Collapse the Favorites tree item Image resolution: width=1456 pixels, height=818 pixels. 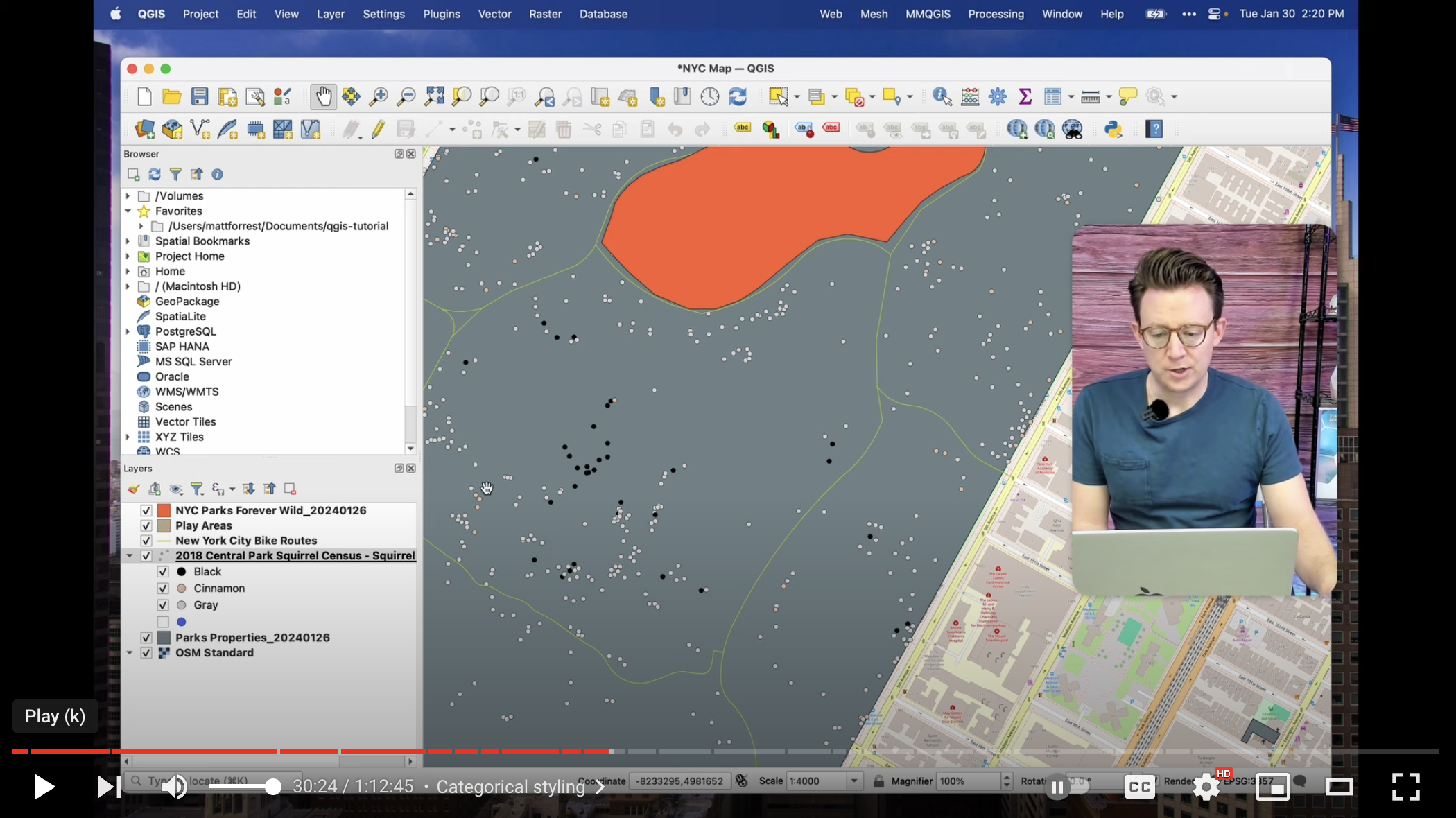tap(128, 211)
